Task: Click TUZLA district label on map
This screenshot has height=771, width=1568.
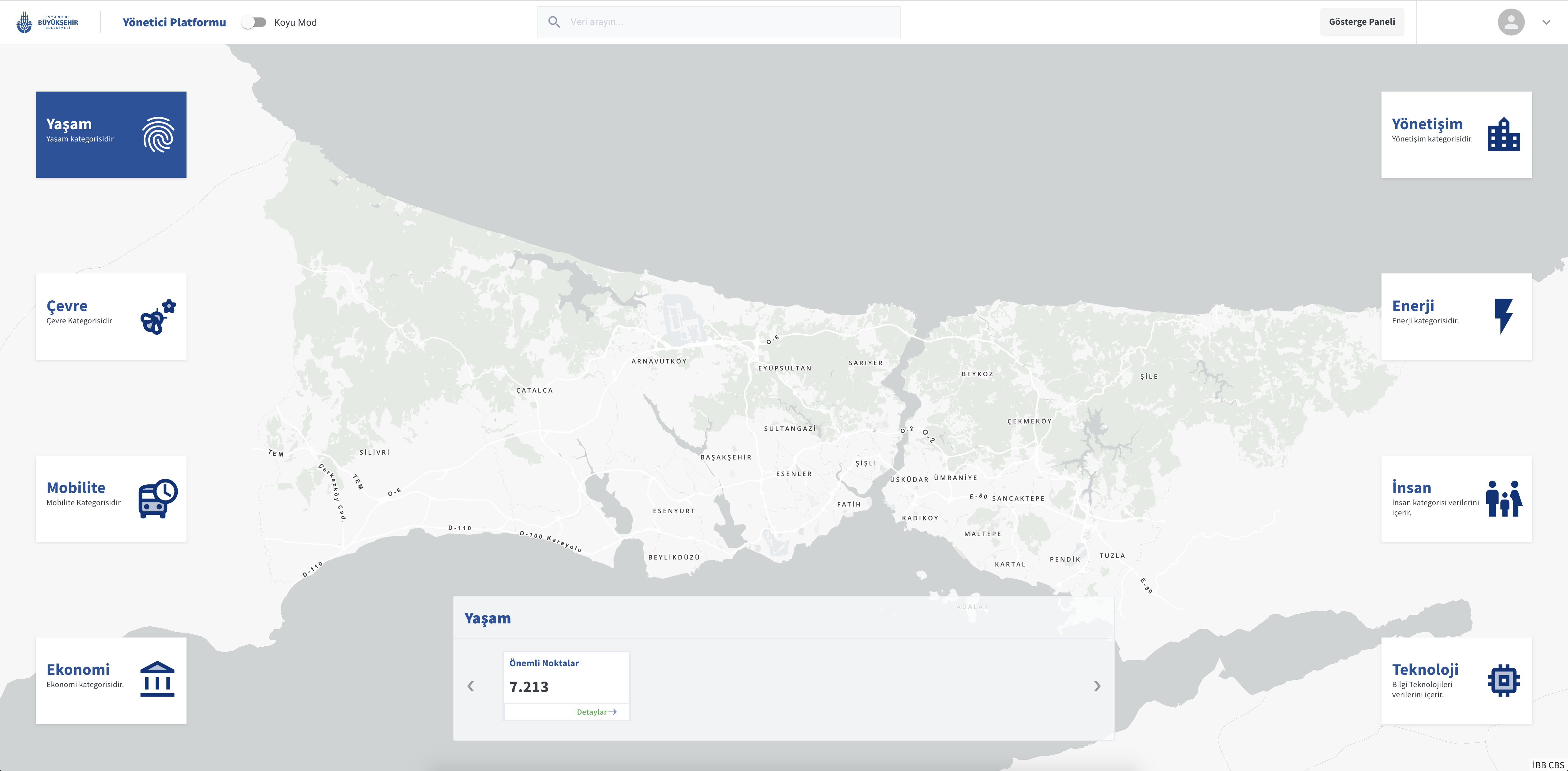Action: [x=1112, y=555]
